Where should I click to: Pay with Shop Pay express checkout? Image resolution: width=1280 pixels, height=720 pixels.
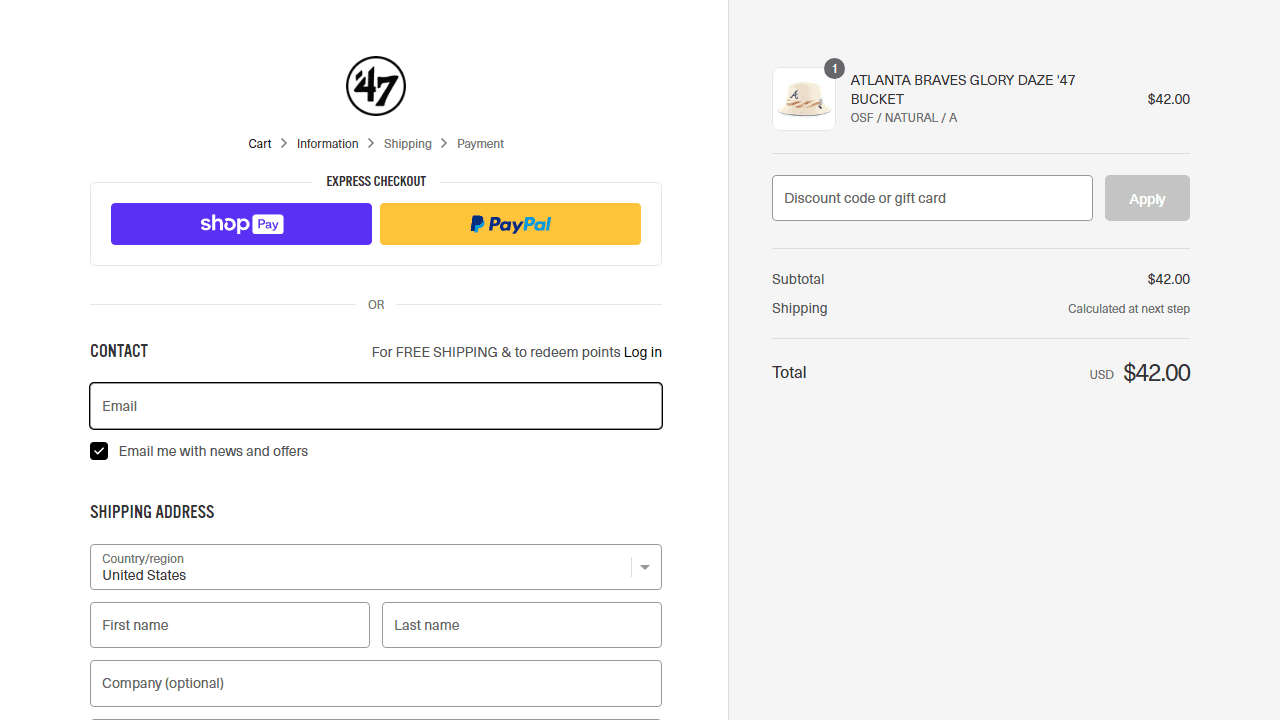pos(241,224)
